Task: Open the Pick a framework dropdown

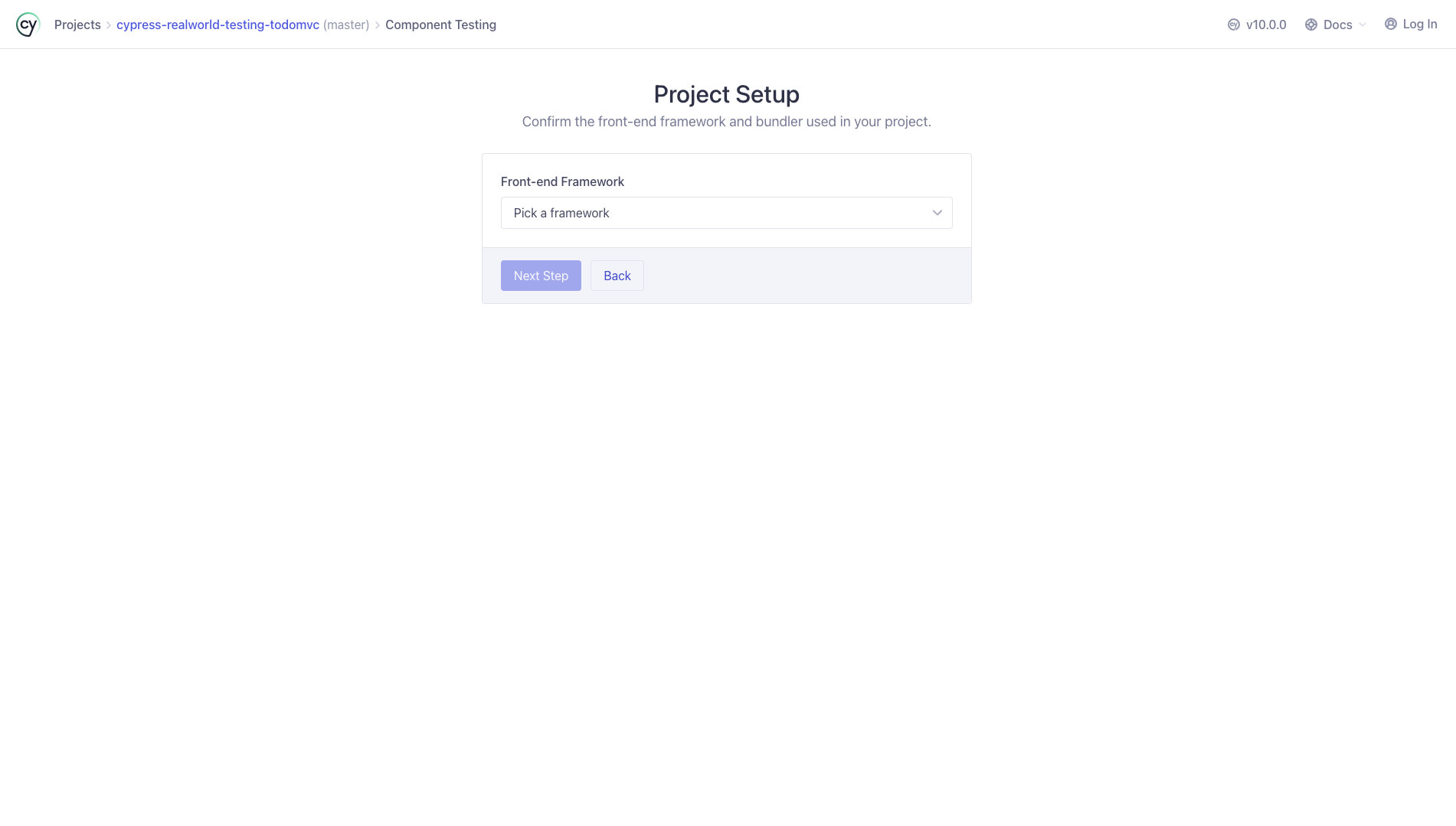Action: [x=726, y=213]
